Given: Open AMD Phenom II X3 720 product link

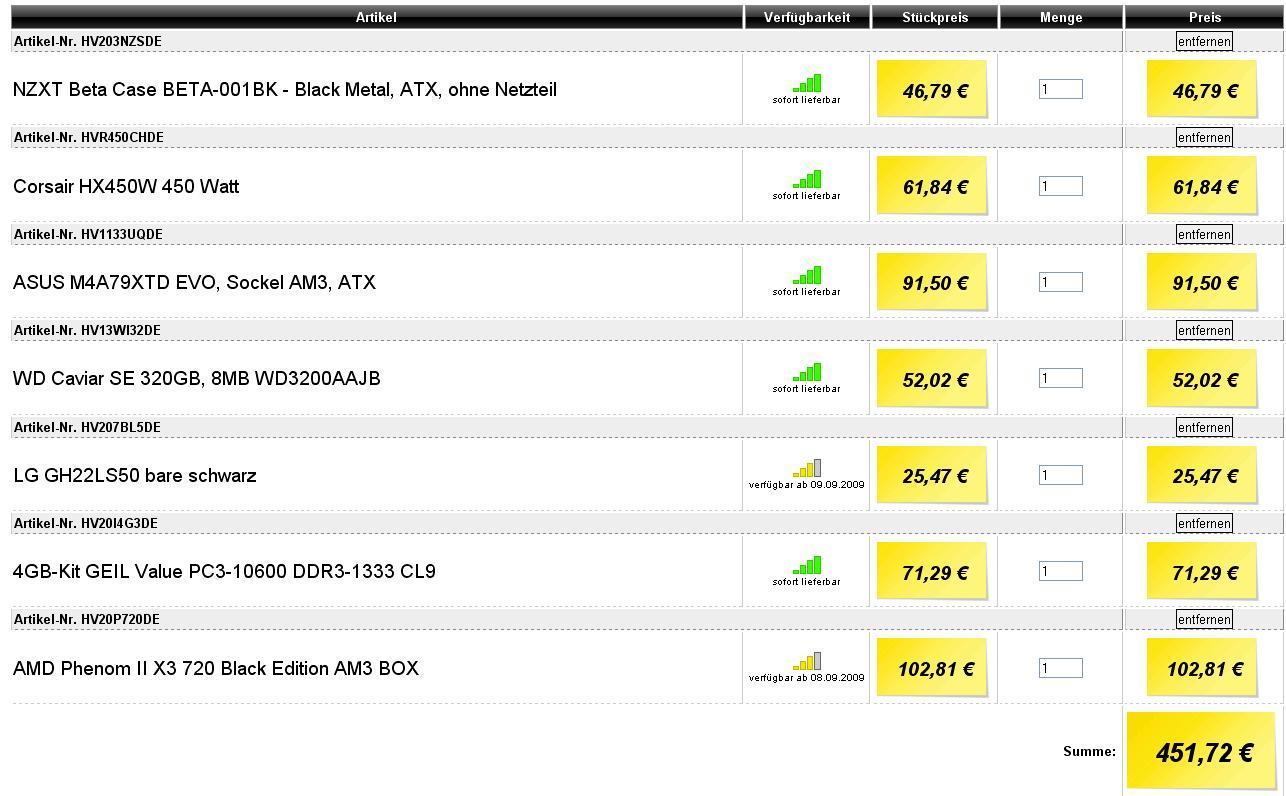Looking at the screenshot, I should coord(216,668).
